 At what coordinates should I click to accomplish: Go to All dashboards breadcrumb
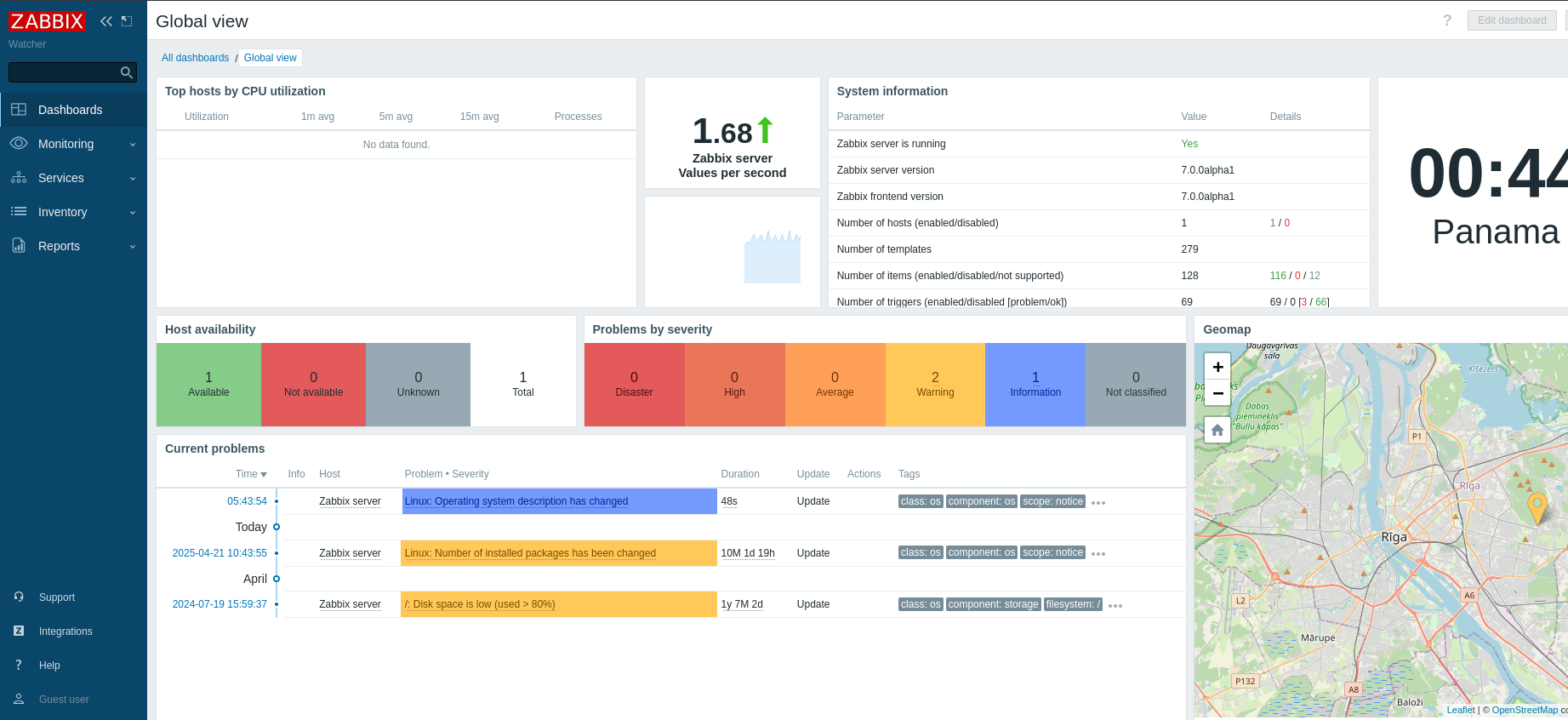(x=196, y=58)
